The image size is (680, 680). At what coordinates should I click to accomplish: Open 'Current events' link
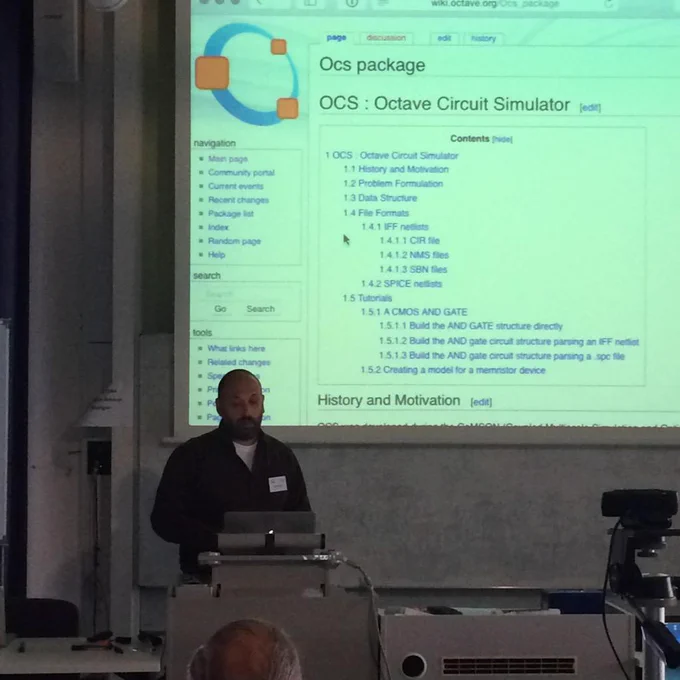[235, 186]
